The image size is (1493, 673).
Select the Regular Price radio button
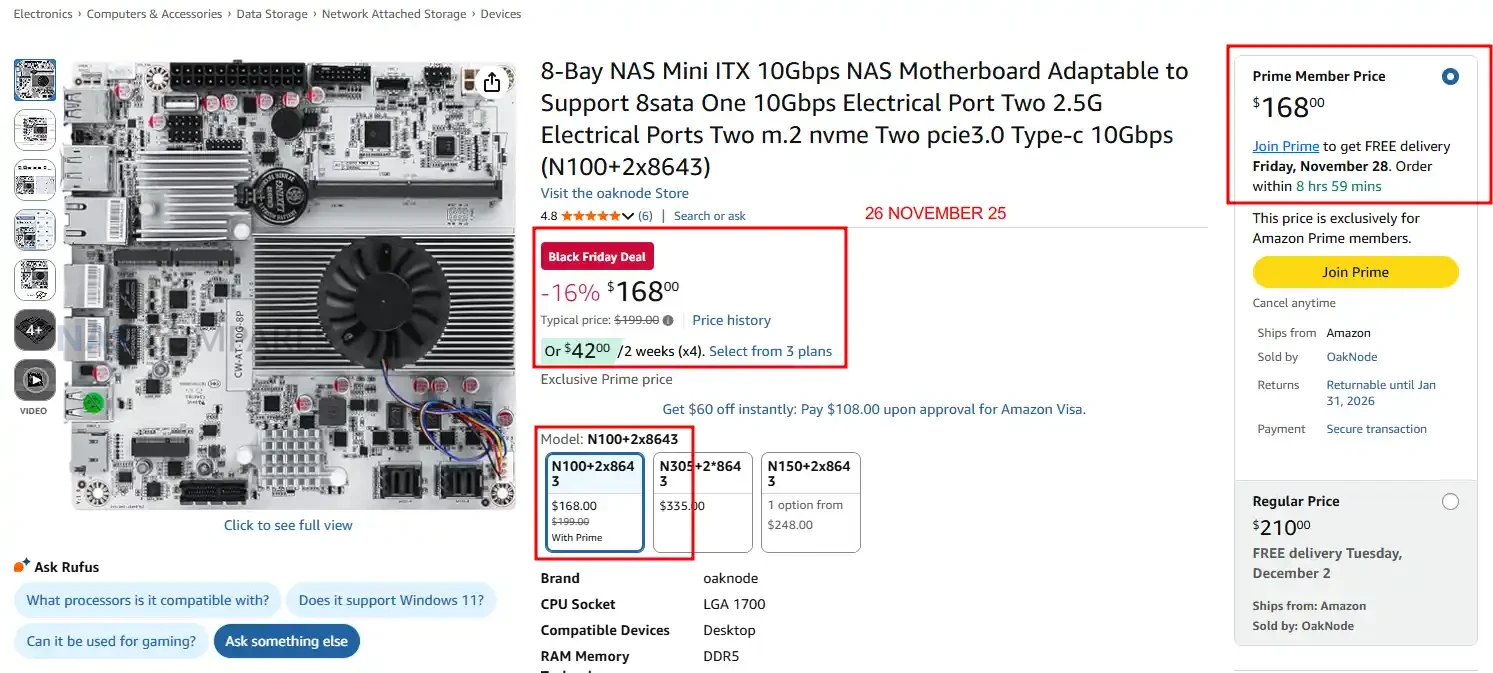coord(1450,502)
